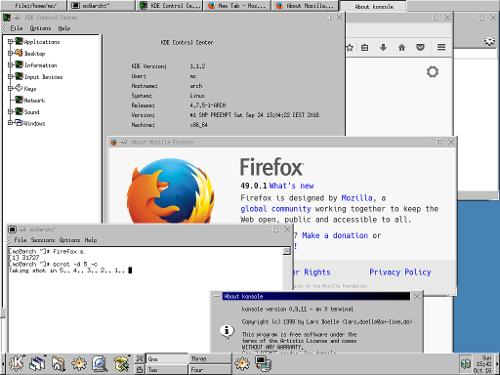Open the Firefox hamburger menu
500x375 pixels.
pyautogui.click(x=441, y=47)
